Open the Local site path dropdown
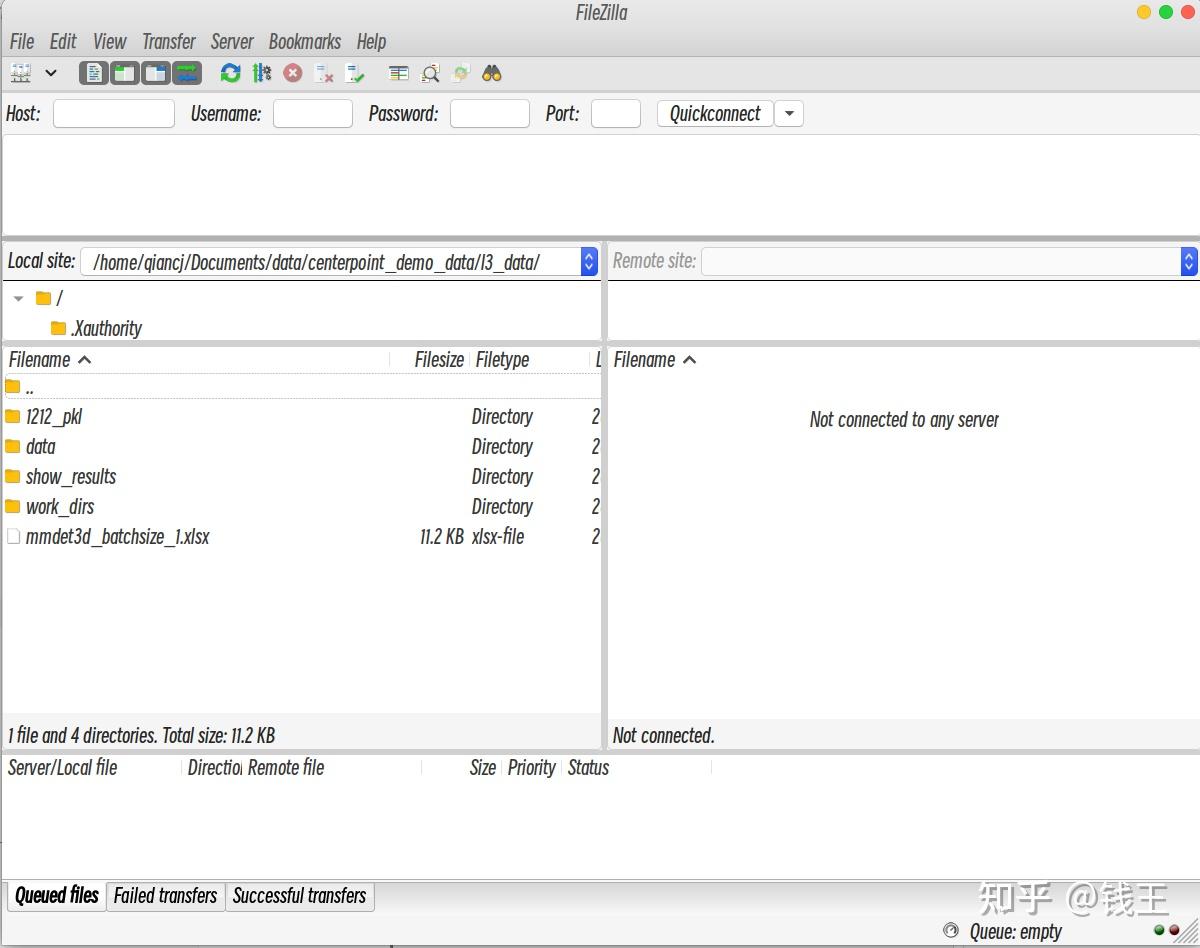 point(589,262)
